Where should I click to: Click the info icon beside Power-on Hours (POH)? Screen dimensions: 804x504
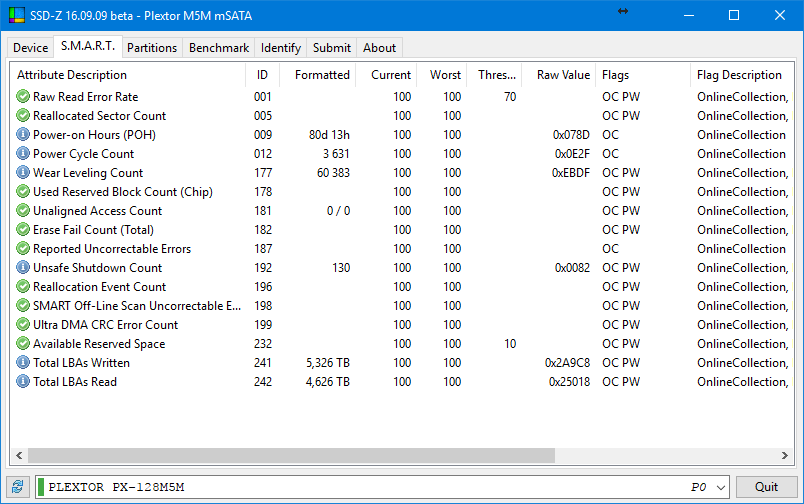(23, 135)
